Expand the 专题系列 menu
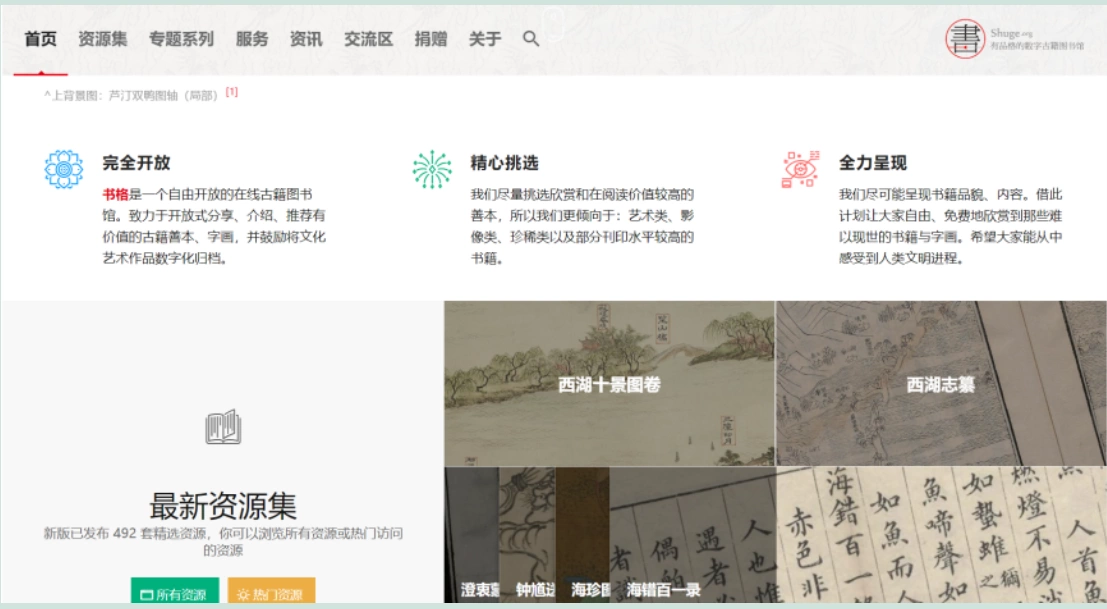This screenshot has width=1107, height=609. click(x=181, y=39)
